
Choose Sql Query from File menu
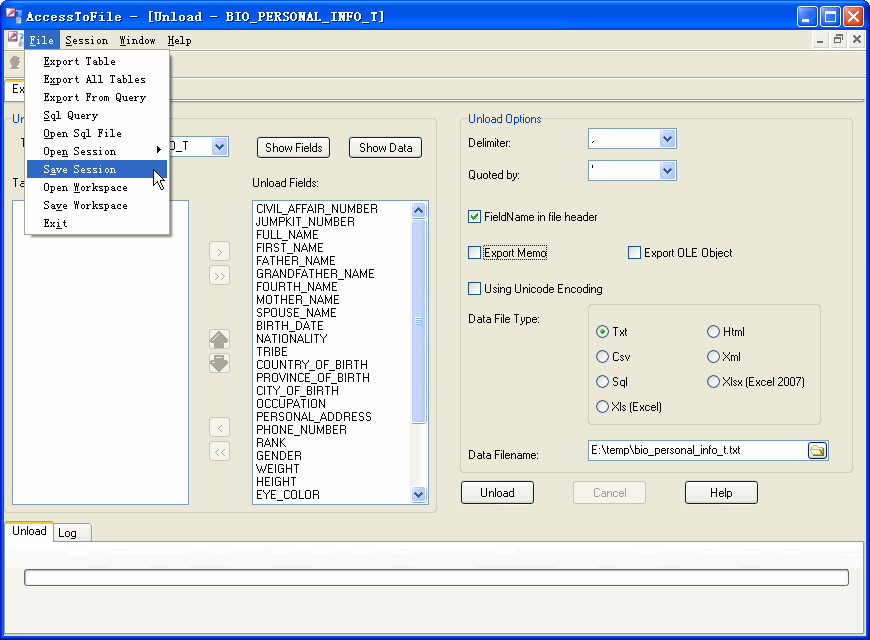(x=97, y=115)
